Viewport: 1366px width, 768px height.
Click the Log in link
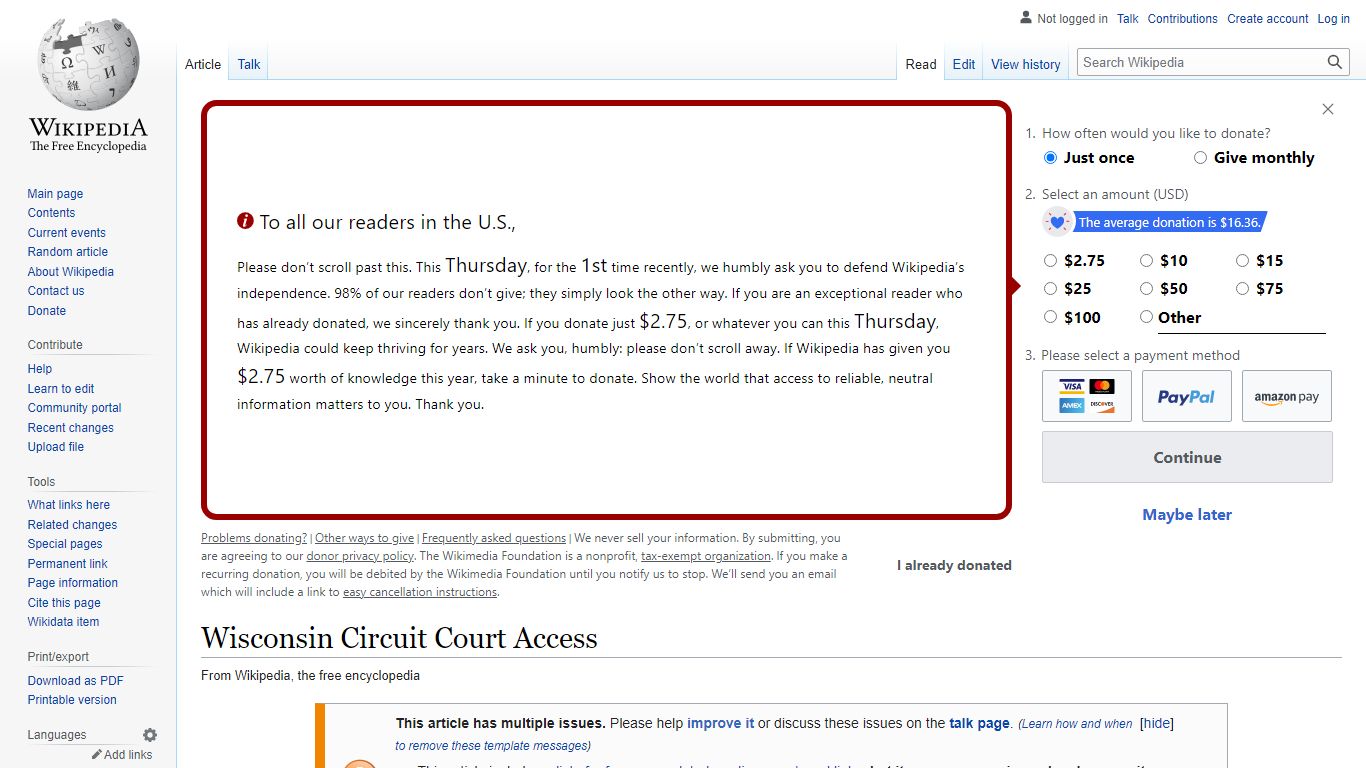(1334, 19)
